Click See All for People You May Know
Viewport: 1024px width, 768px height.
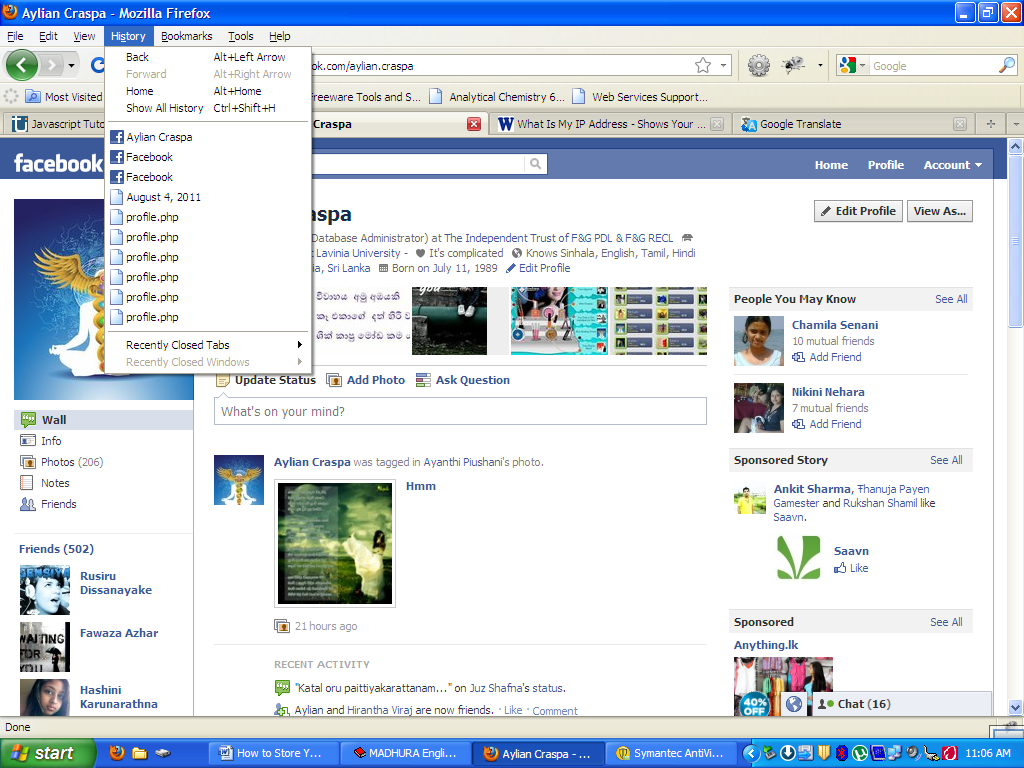tap(951, 299)
